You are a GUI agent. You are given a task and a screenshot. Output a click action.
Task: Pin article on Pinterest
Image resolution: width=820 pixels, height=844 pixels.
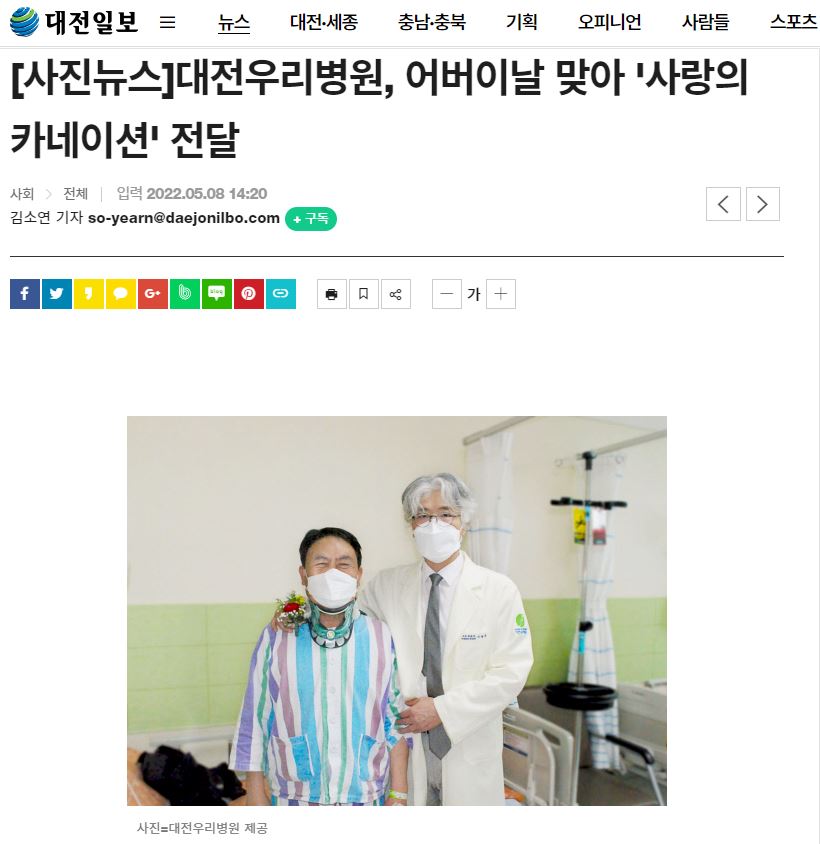pos(249,294)
